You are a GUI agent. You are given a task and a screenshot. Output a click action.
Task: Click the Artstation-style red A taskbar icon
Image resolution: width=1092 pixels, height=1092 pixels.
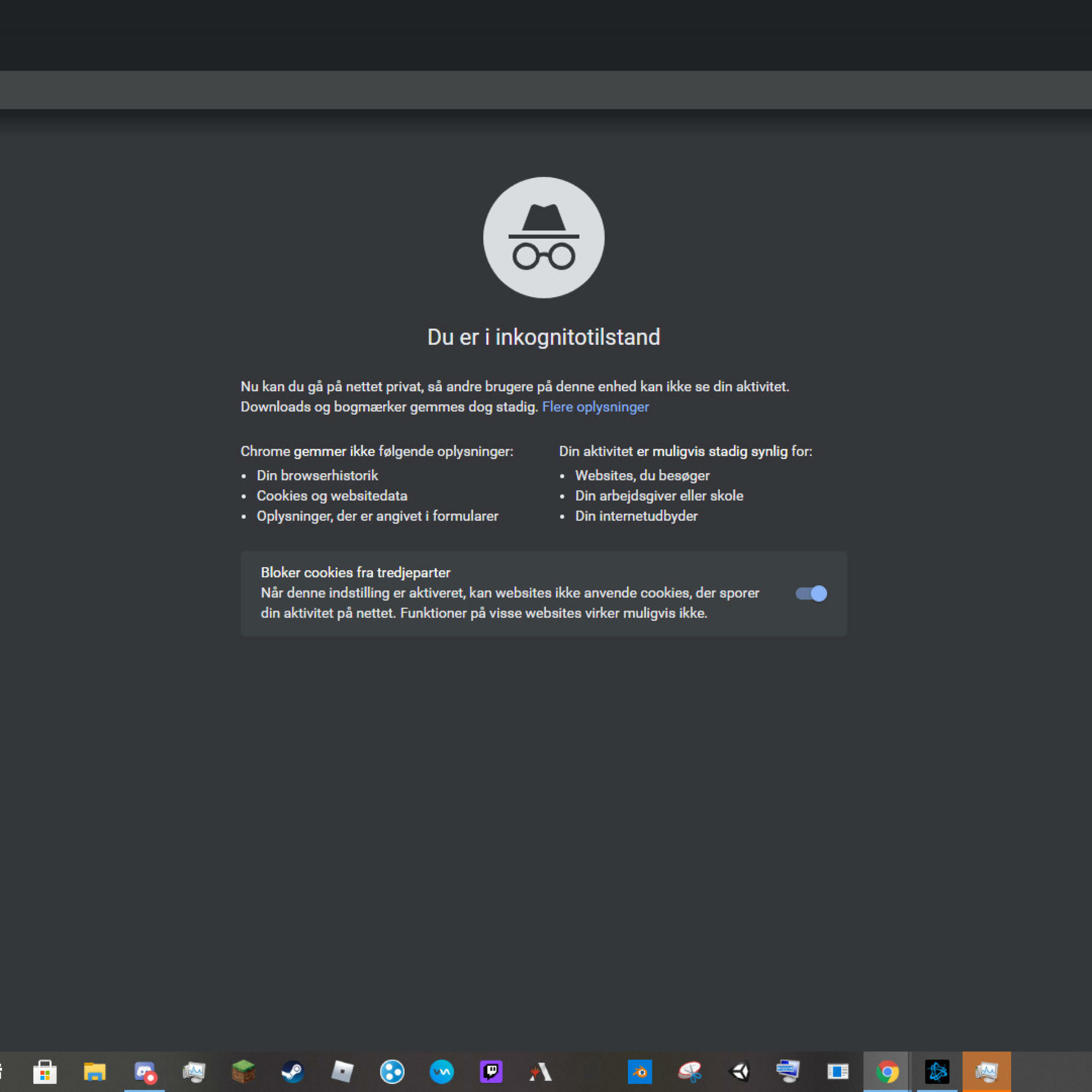click(541, 1071)
